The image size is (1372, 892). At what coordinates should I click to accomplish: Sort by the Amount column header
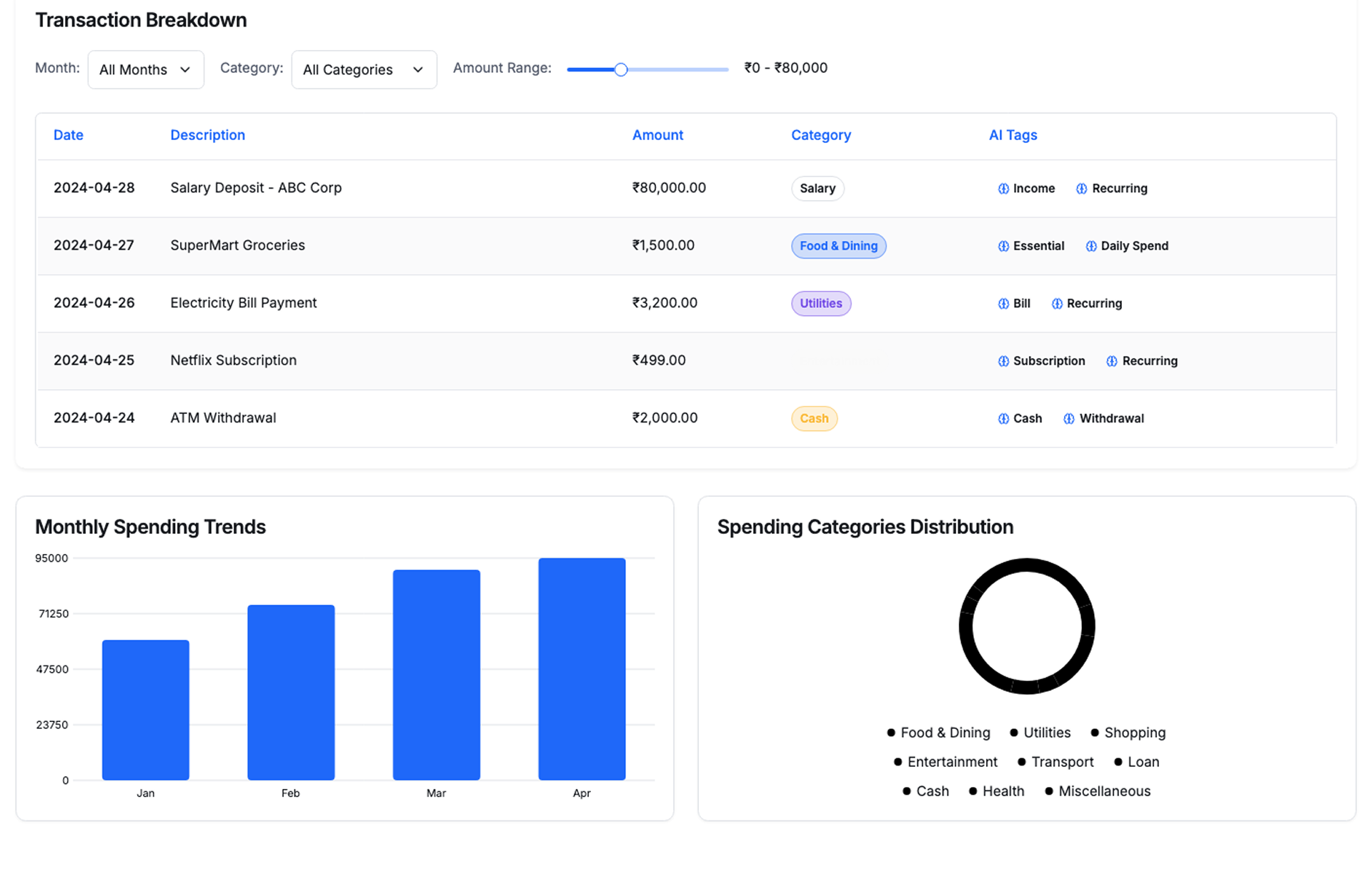(x=657, y=135)
